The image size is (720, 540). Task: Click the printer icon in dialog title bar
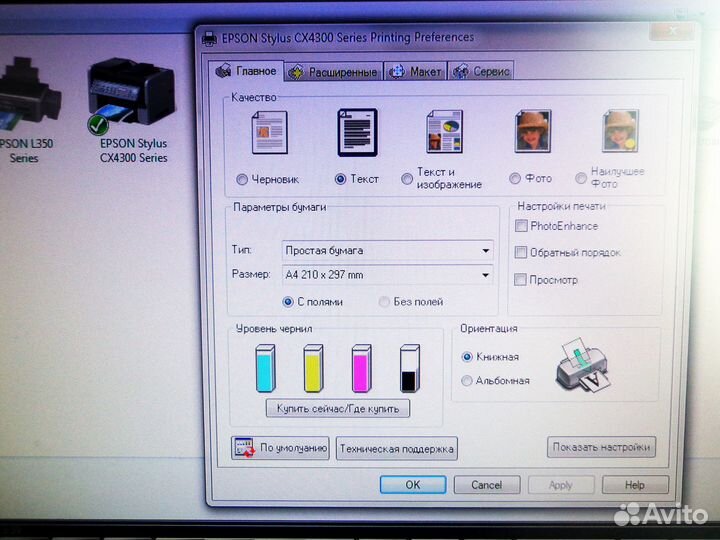(x=209, y=39)
